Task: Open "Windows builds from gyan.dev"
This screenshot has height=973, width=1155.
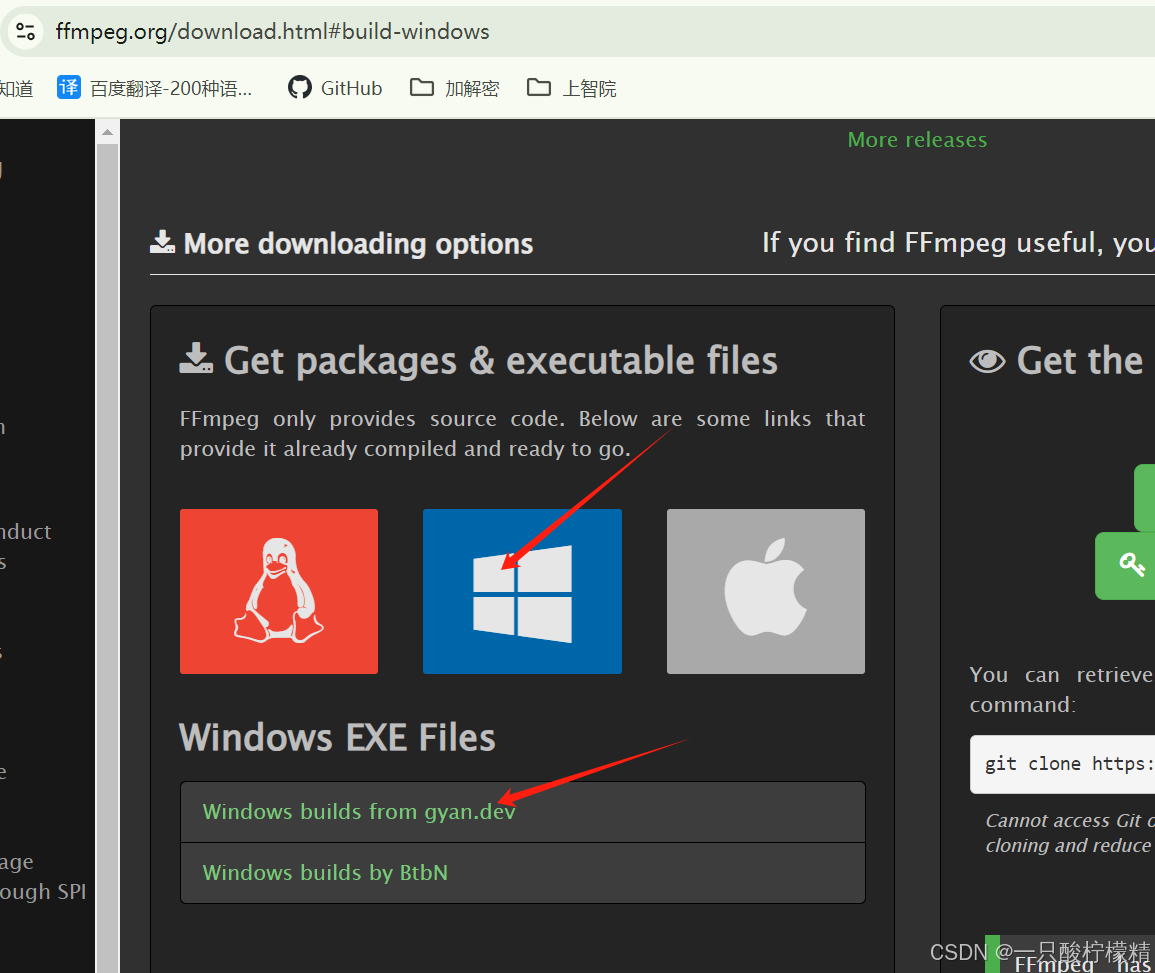Action: [x=358, y=812]
